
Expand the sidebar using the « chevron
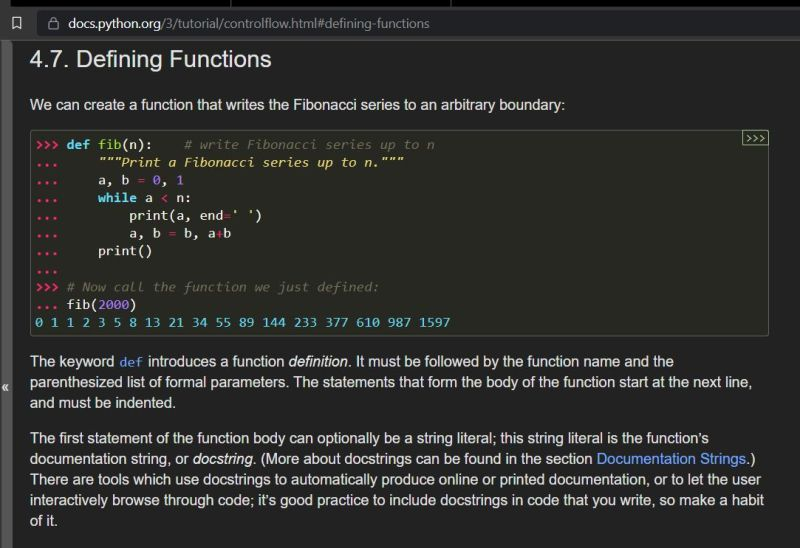(6, 386)
